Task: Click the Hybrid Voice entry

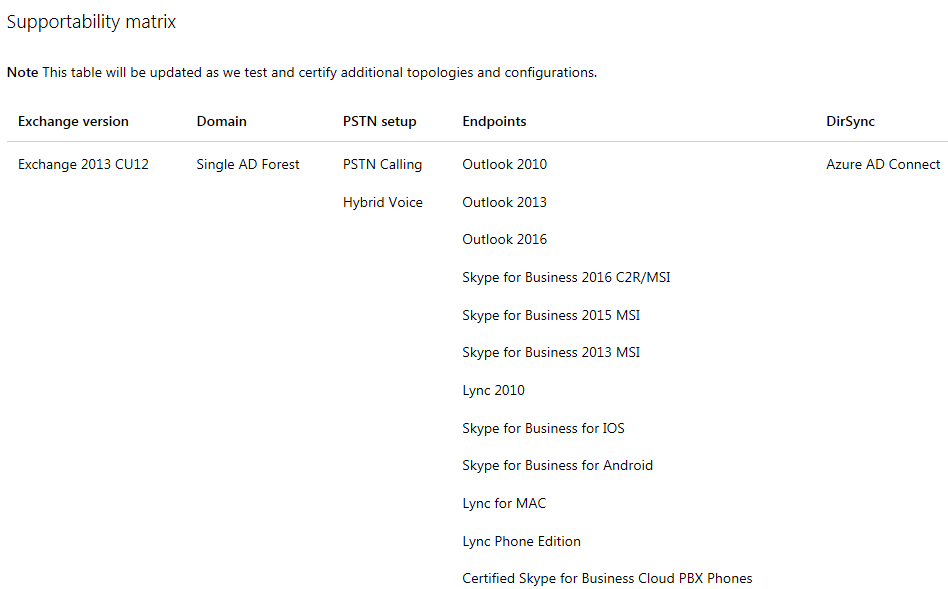Action: click(382, 202)
